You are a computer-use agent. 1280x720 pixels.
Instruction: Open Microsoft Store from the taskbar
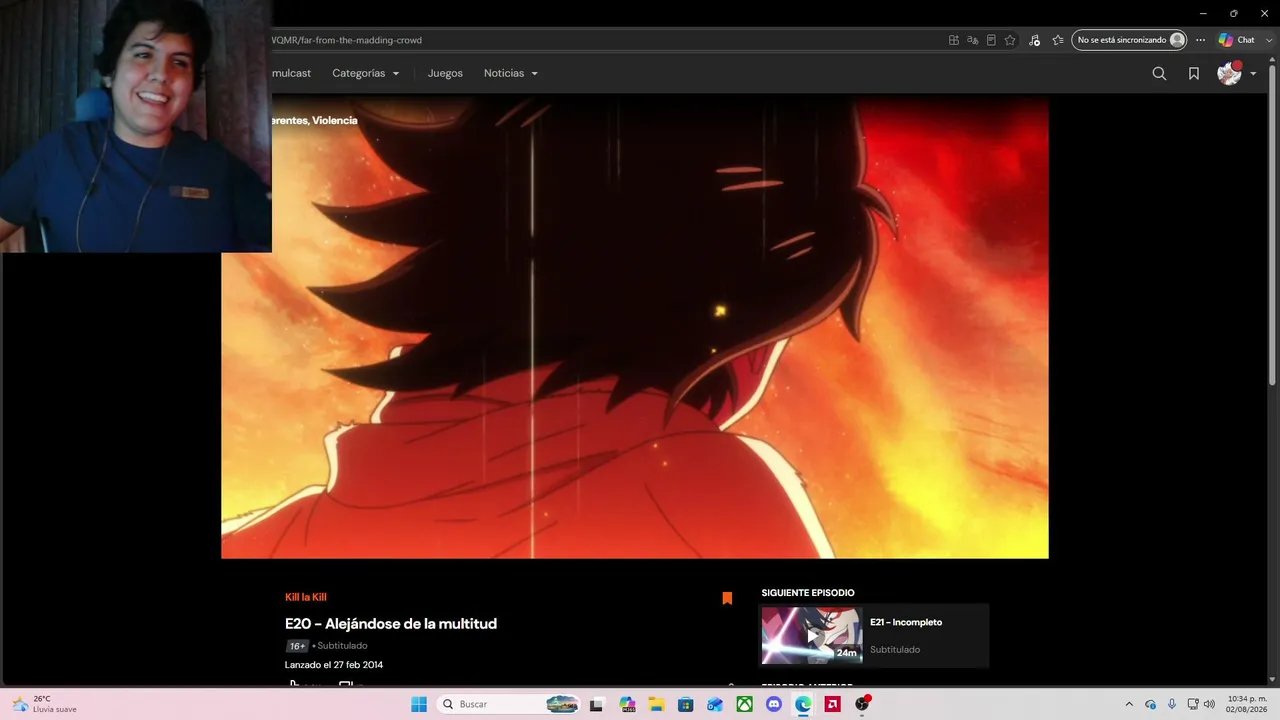pos(686,704)
